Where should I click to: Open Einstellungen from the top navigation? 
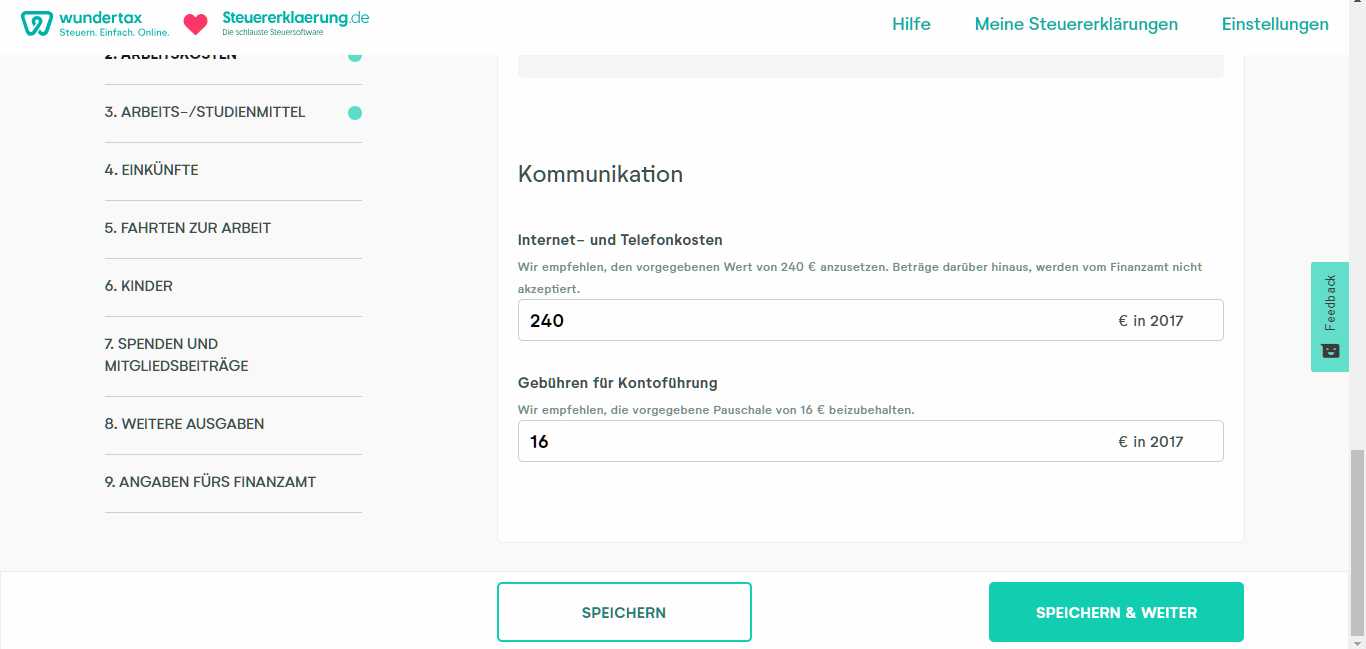click(1275, 24)
